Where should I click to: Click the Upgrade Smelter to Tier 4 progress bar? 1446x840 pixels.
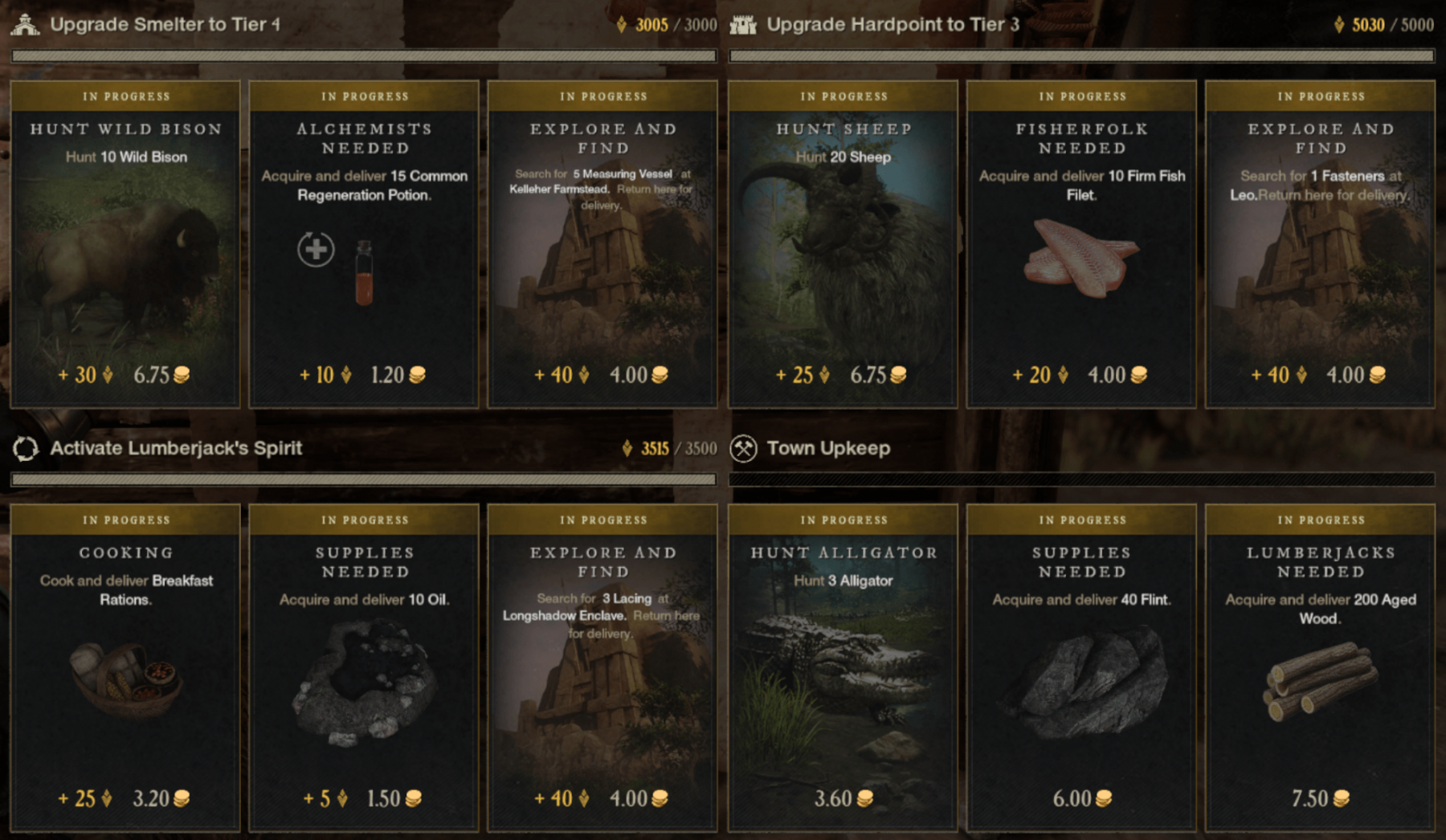click(364, 56)
